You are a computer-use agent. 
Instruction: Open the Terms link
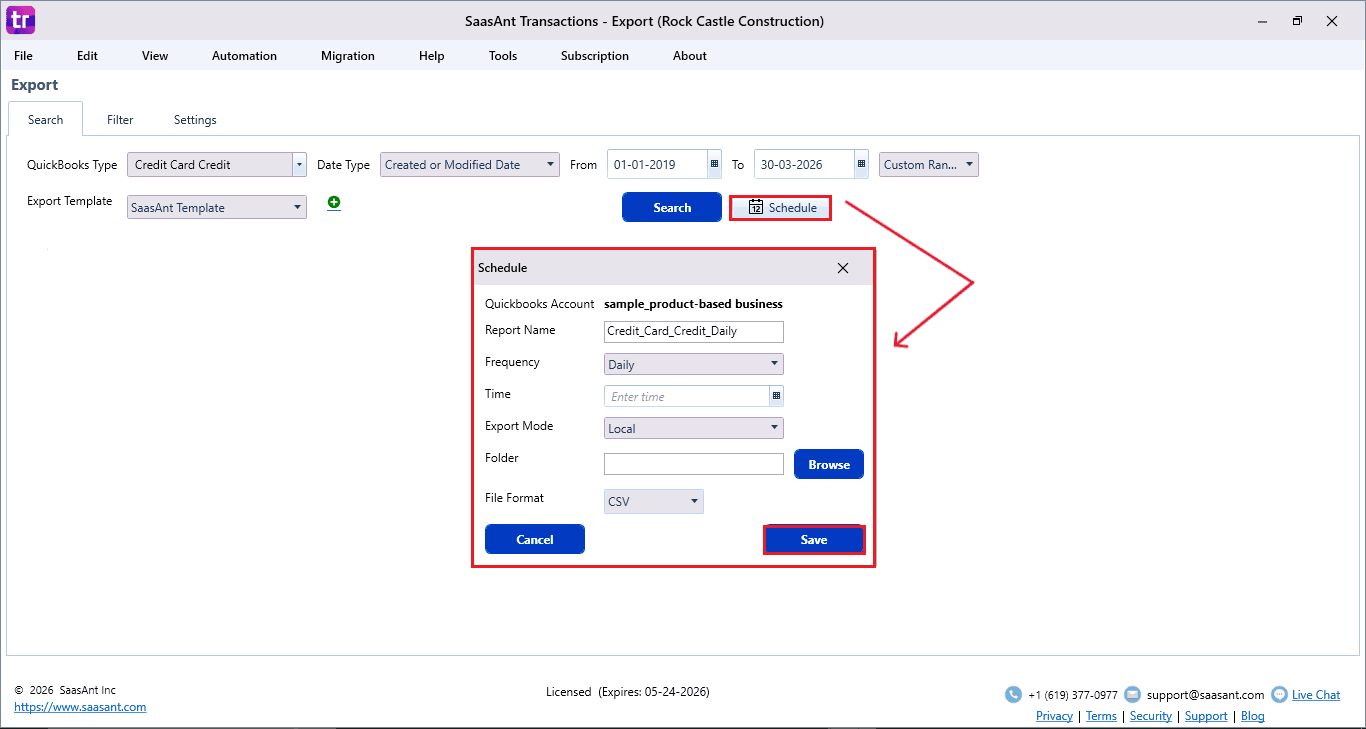(x=1101, y=716)
